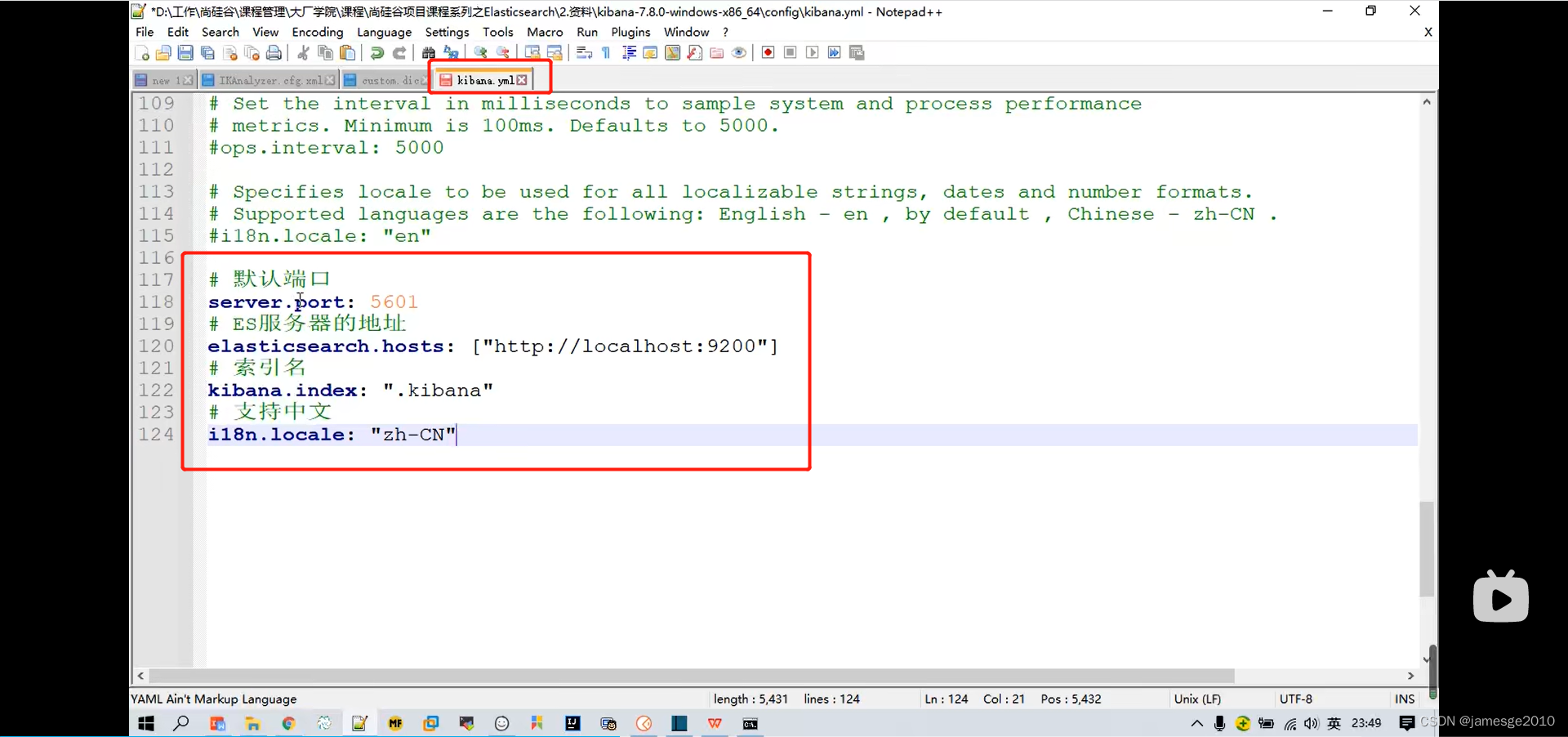Screen dimensions: 1568x737
Task: Open the View menu
Action: (x=265, y=32)
